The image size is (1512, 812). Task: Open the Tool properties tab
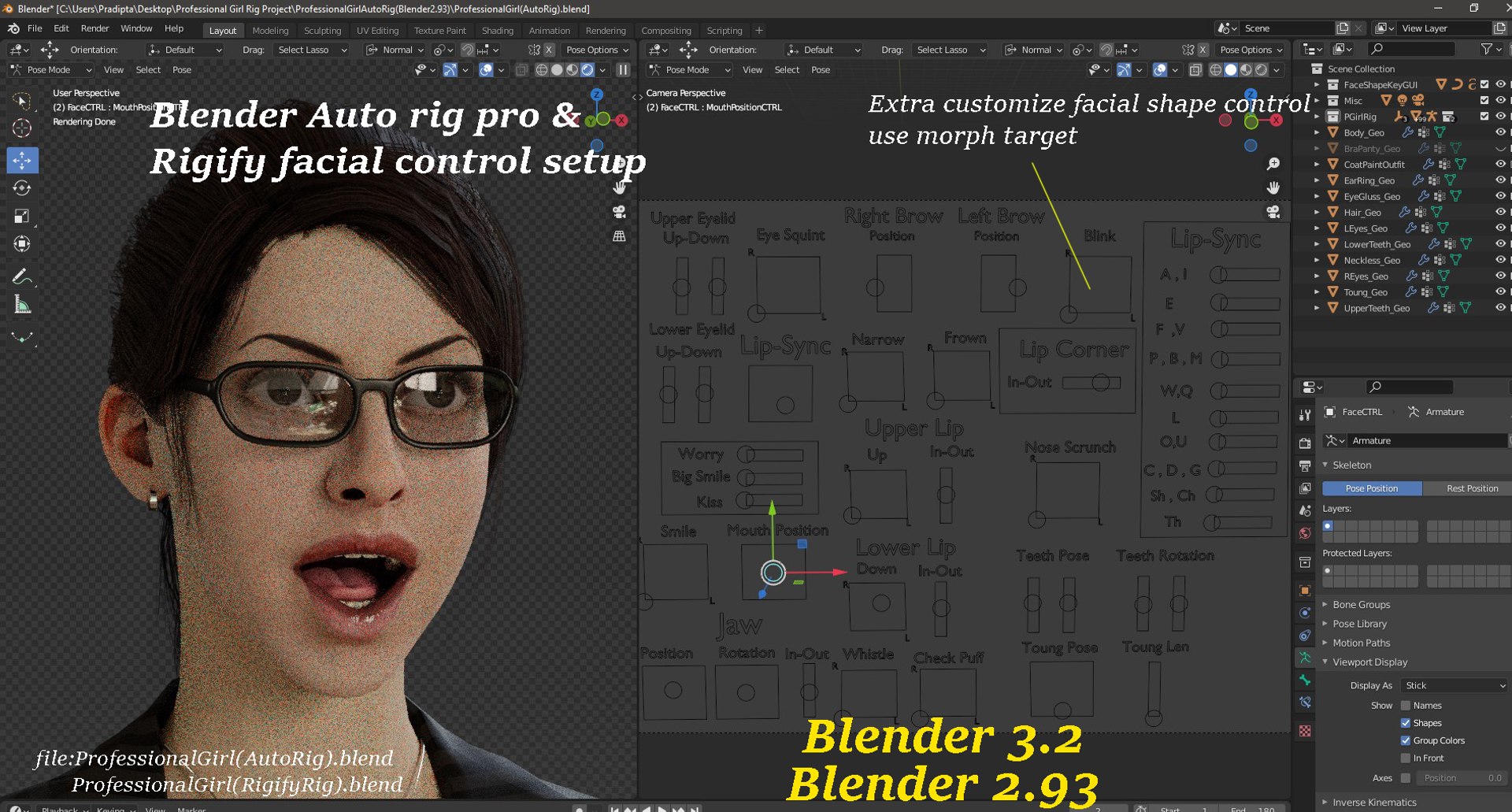(1305, 415)
